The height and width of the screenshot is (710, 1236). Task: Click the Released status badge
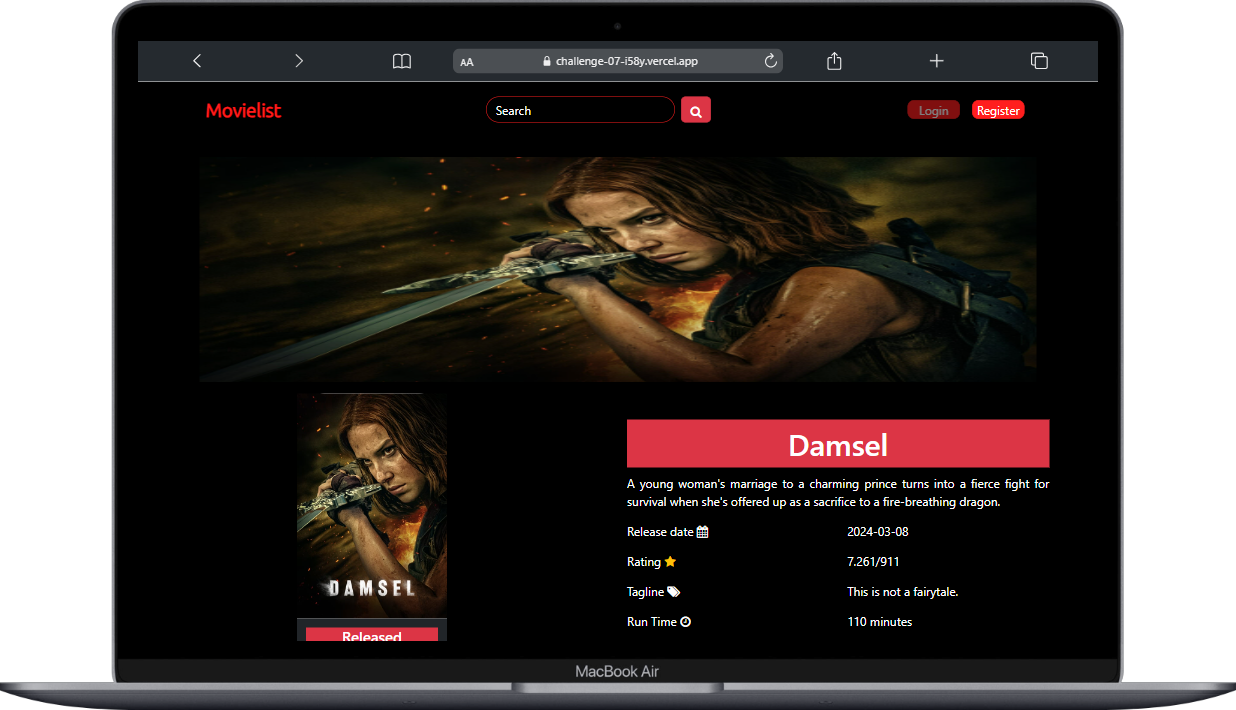coord(372,635)
